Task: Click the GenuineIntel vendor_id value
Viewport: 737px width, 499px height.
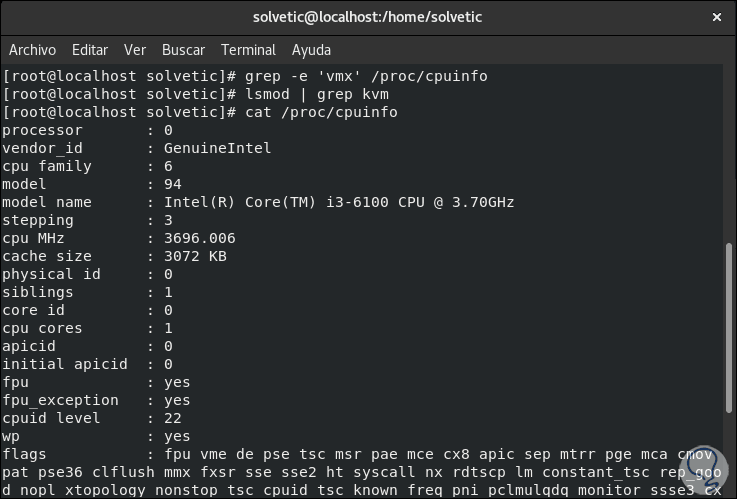Action: (x=217, y=148)
